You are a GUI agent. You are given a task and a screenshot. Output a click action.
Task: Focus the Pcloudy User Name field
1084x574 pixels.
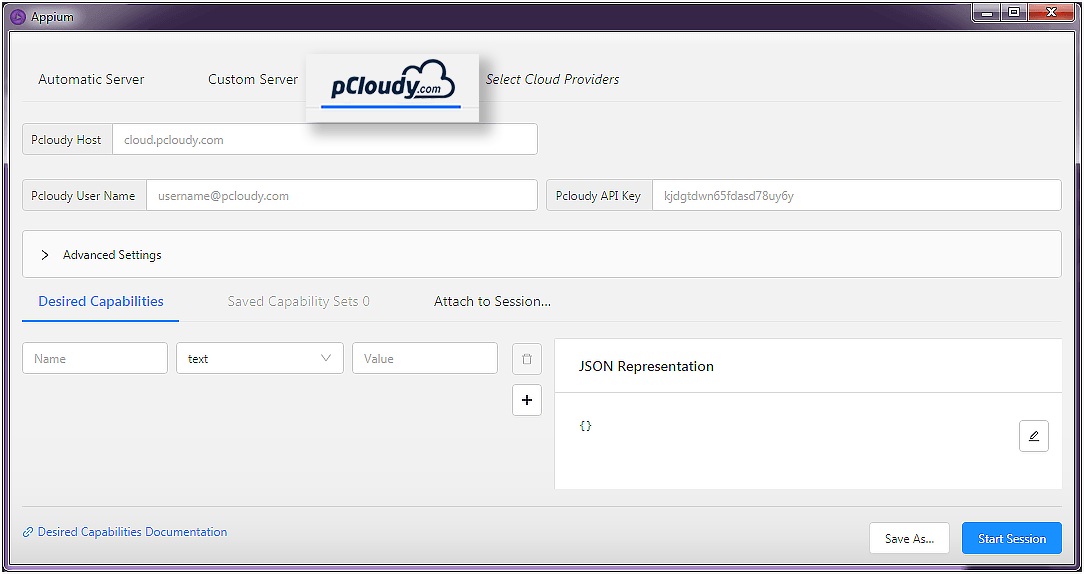(x=342, y=195)
